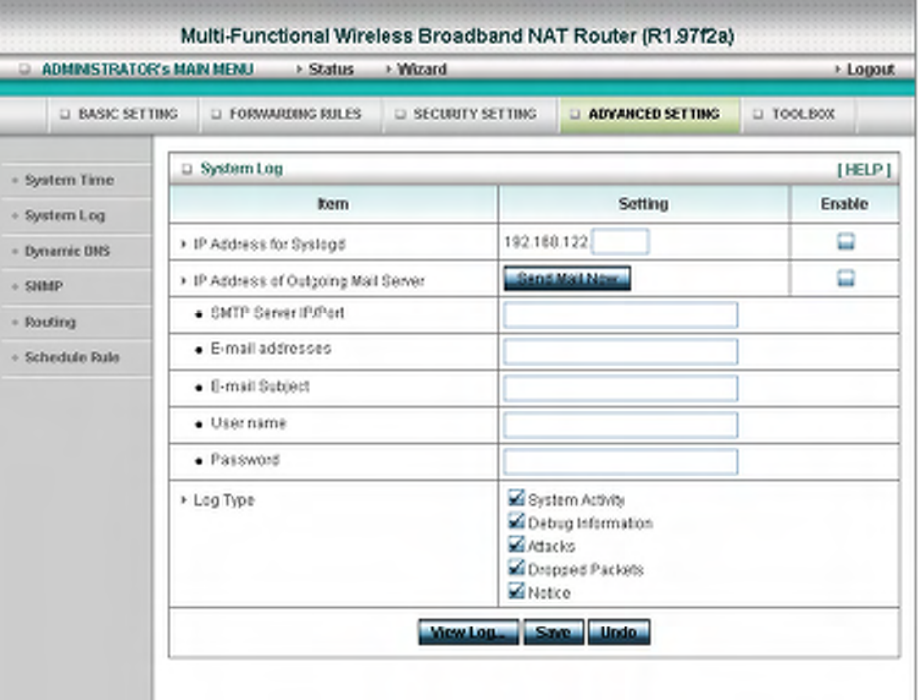
Task: Toggle the Notice checkbox
Action: [x=516, y=591]
